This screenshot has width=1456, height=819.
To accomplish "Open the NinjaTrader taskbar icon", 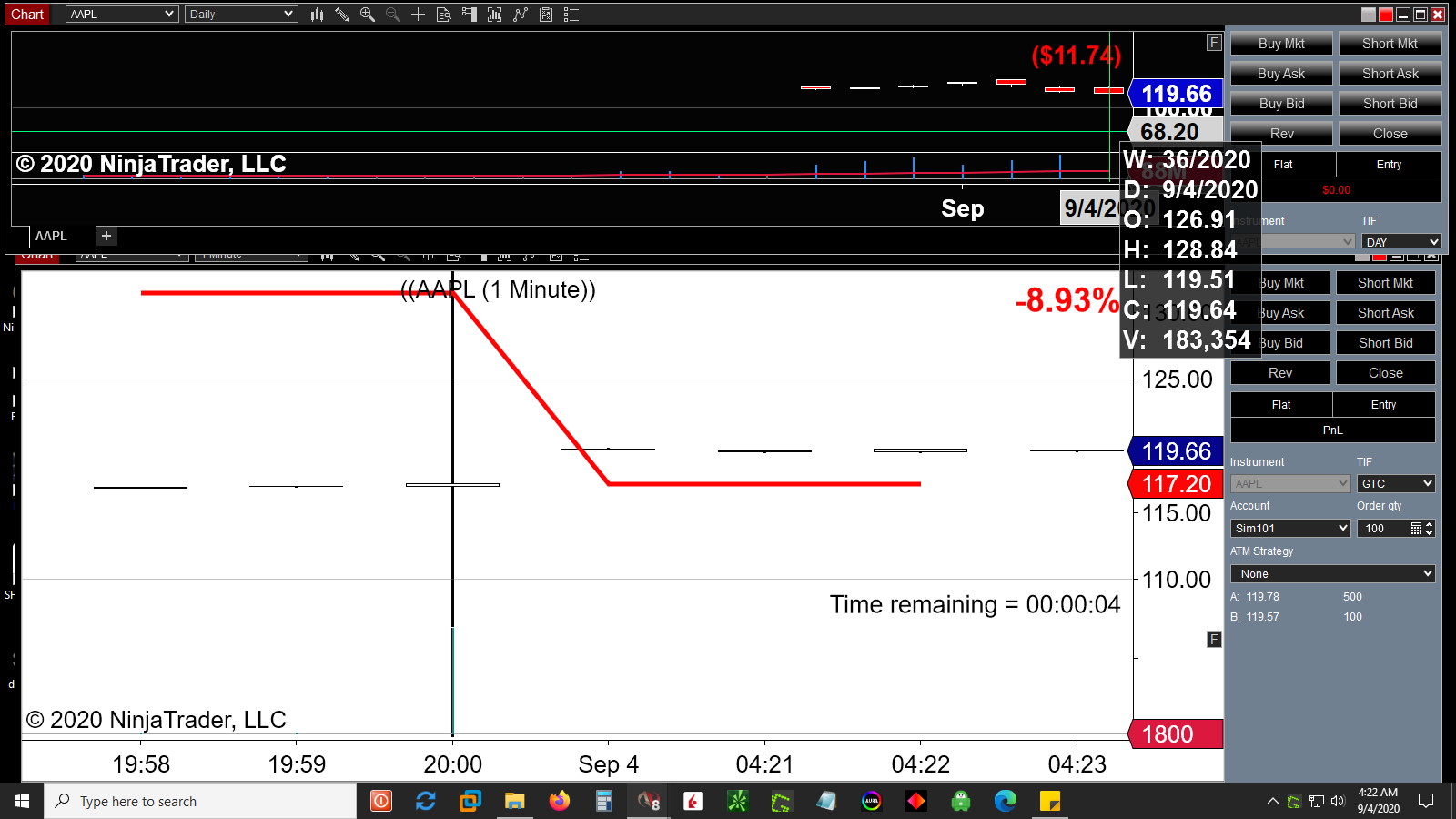I will click(x=648, y=801).
